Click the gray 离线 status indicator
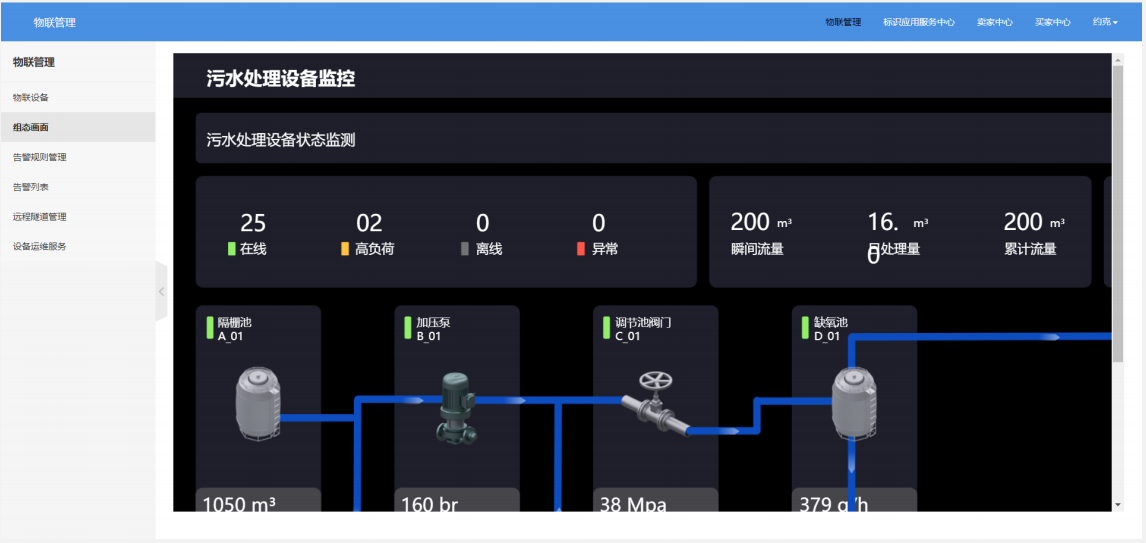This screenshot has width=1146, height=543. tap(465, 249)
